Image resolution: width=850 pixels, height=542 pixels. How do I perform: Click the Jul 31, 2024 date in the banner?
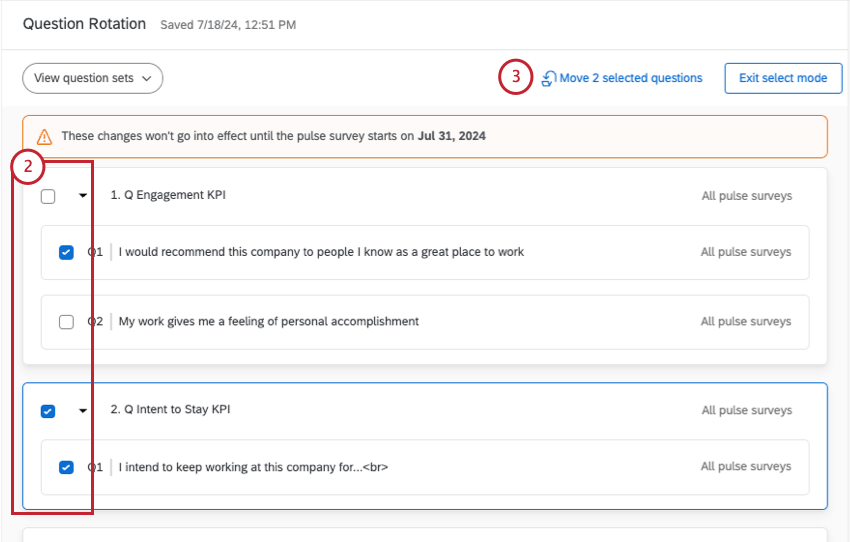452,136
